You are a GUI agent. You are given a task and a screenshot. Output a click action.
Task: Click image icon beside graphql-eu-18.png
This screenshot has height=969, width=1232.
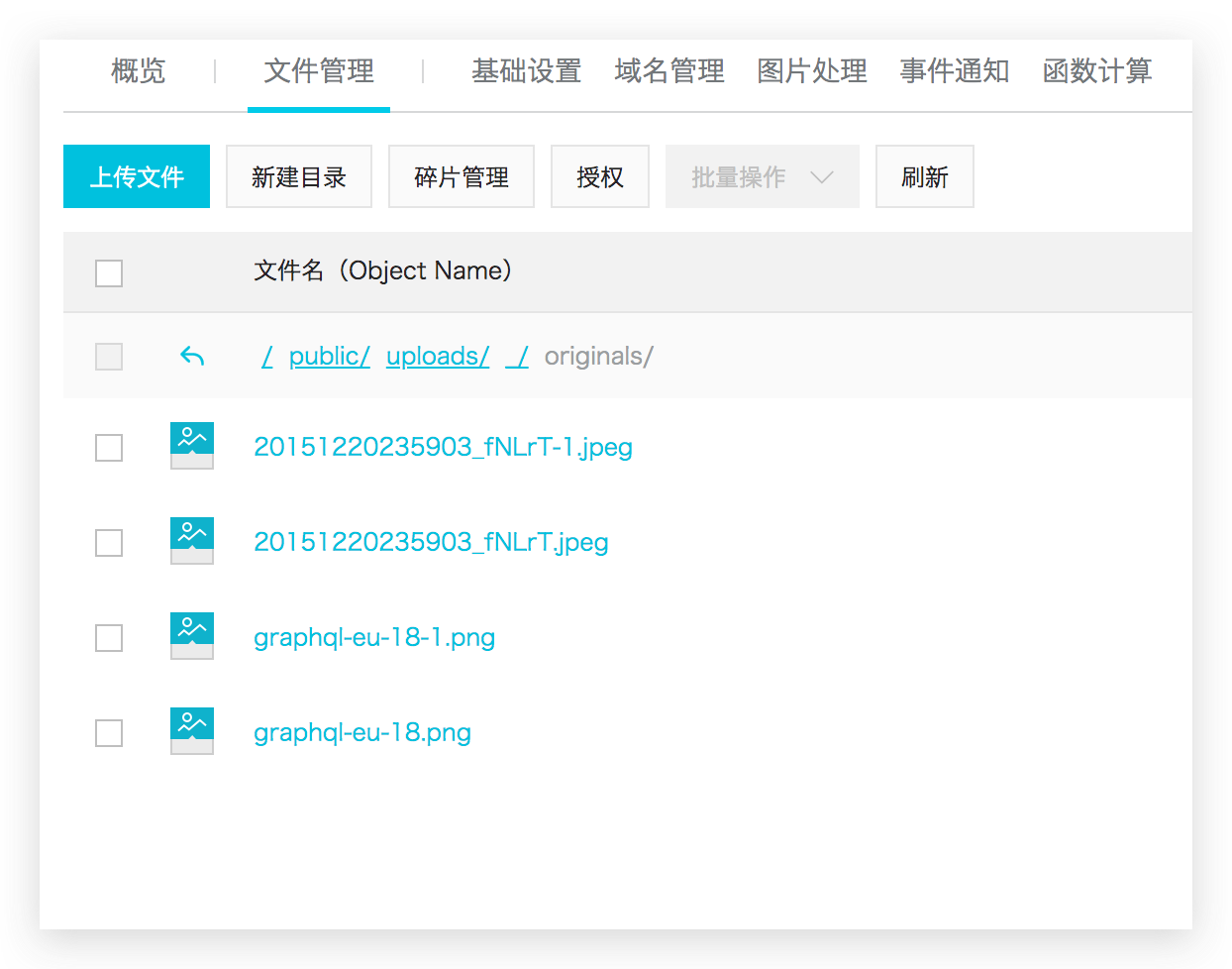(192, 731)
